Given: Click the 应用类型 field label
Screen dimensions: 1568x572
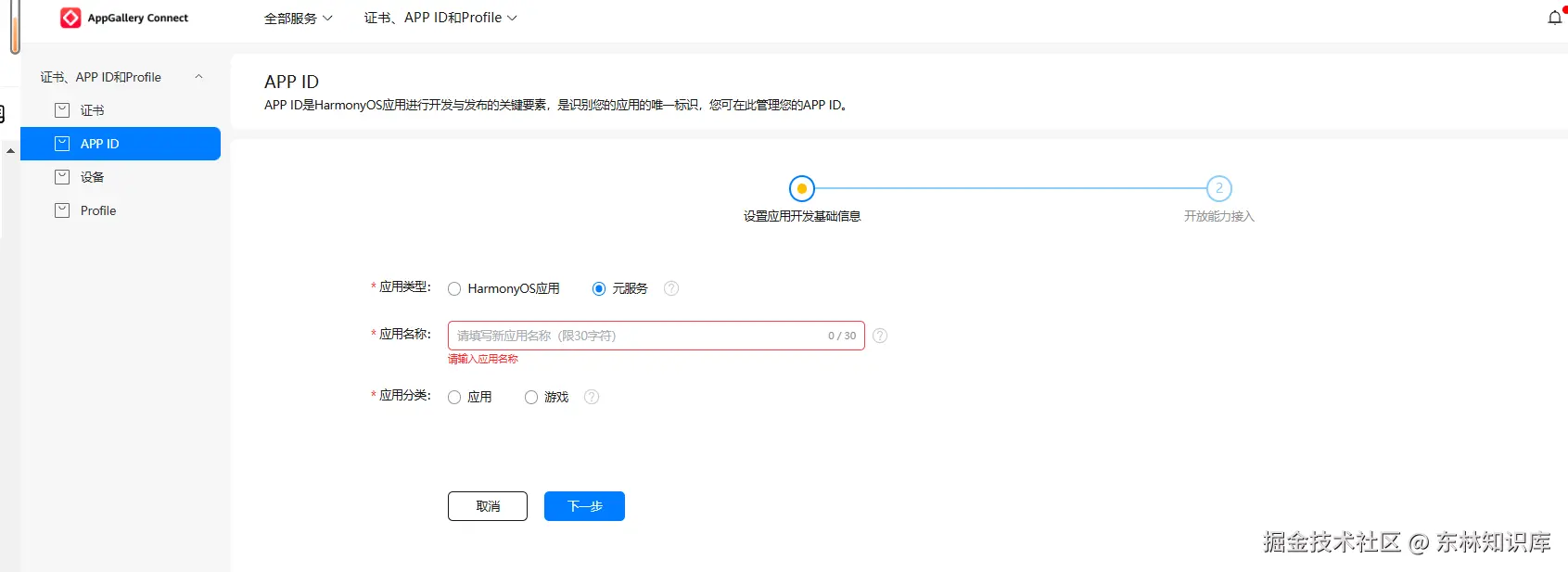Looking at the screenshot, I should coord(404,287).
